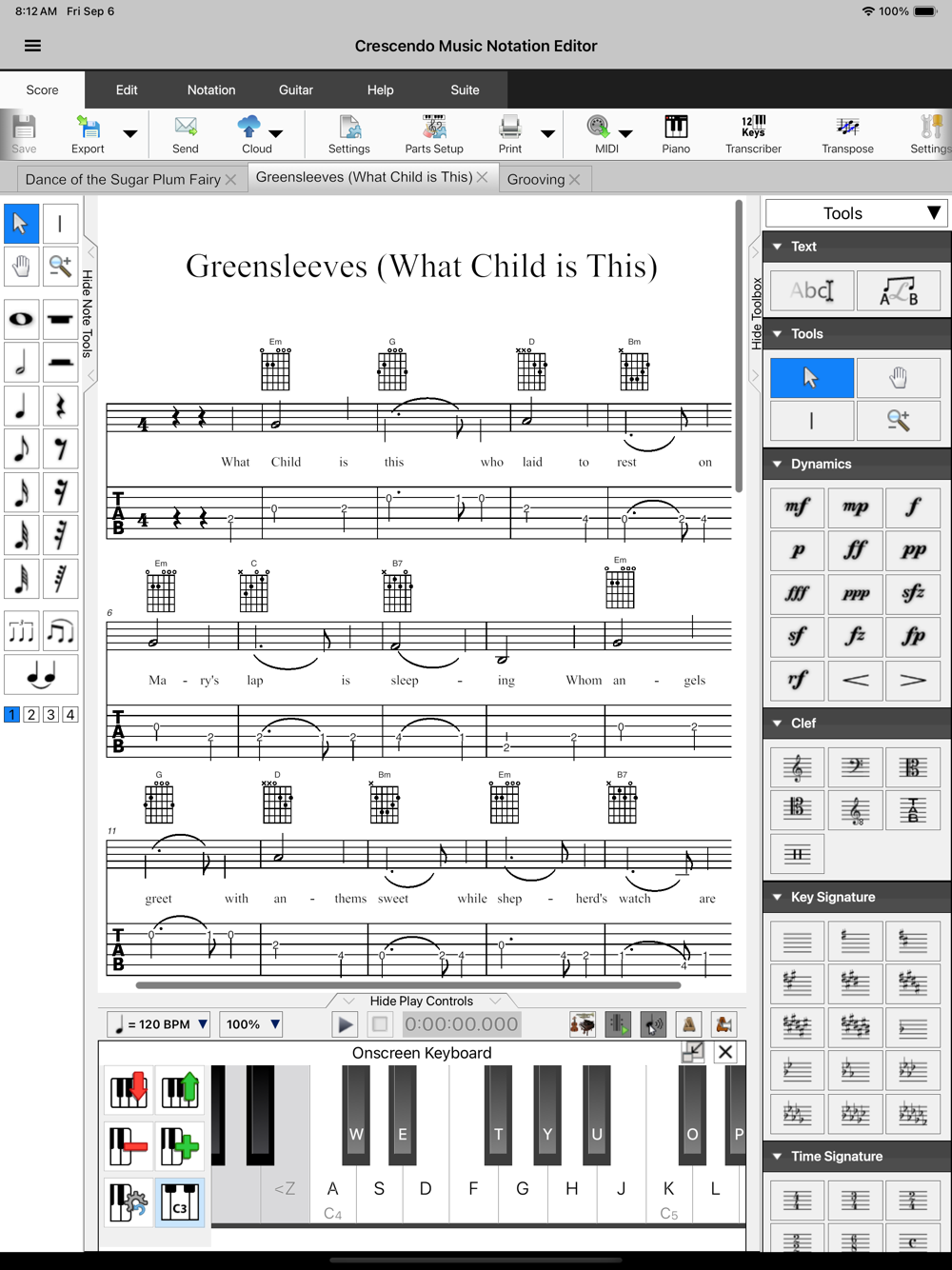Open the Export dropdown arrow
The width and height of the screenshot is (952, 1270).
[x=130, y=134]
